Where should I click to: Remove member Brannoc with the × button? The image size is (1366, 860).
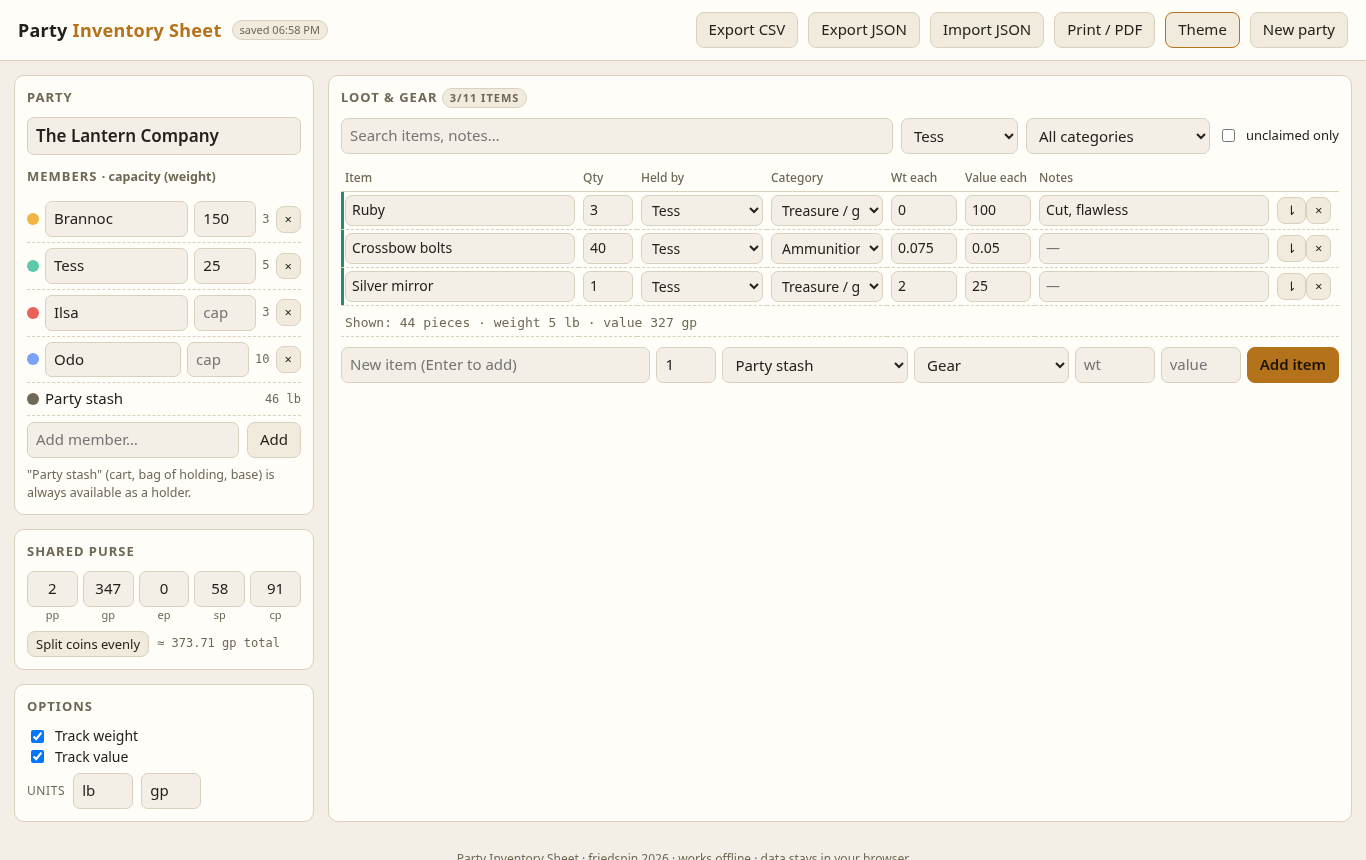288,219
